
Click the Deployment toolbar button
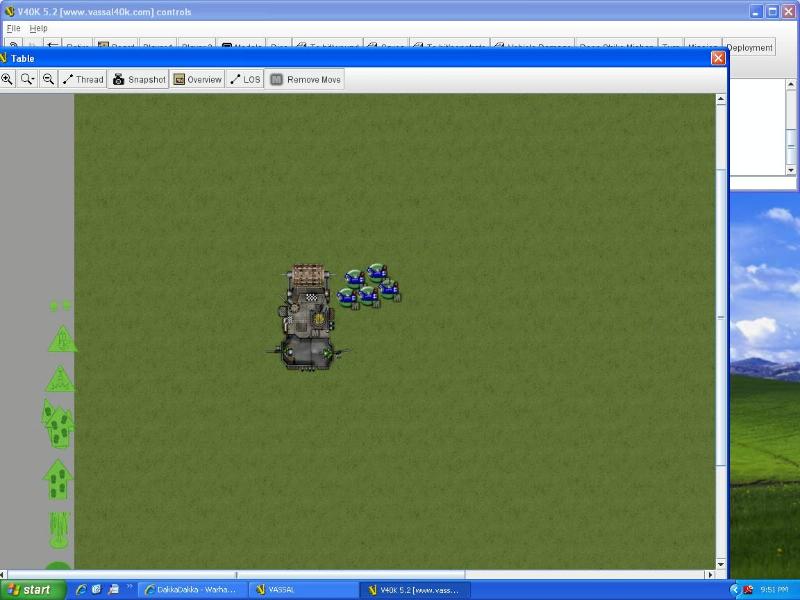(x=749, y=47)
